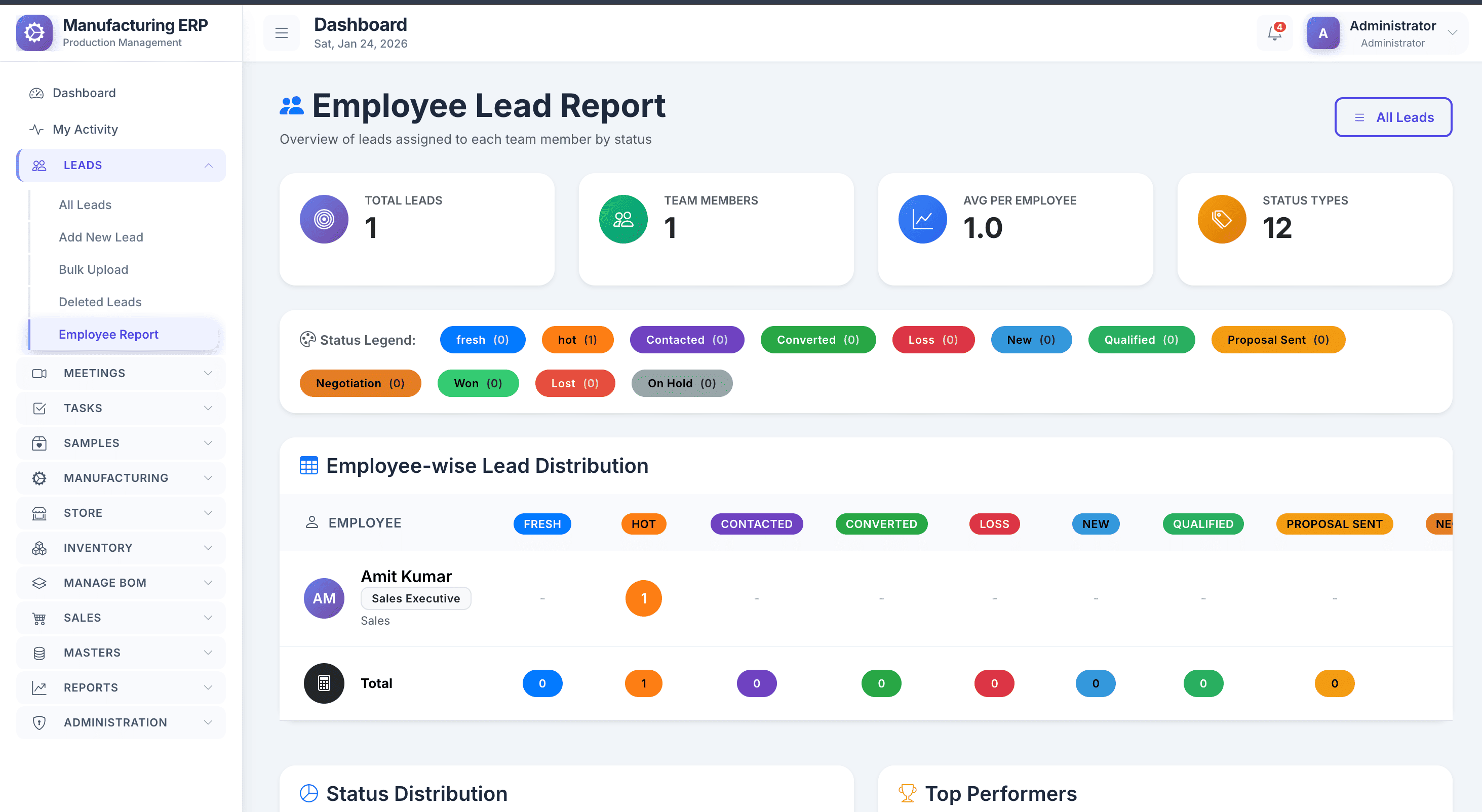
Task: Click the Avg Per Employee chart icon
Action: [x=922, y=219]
